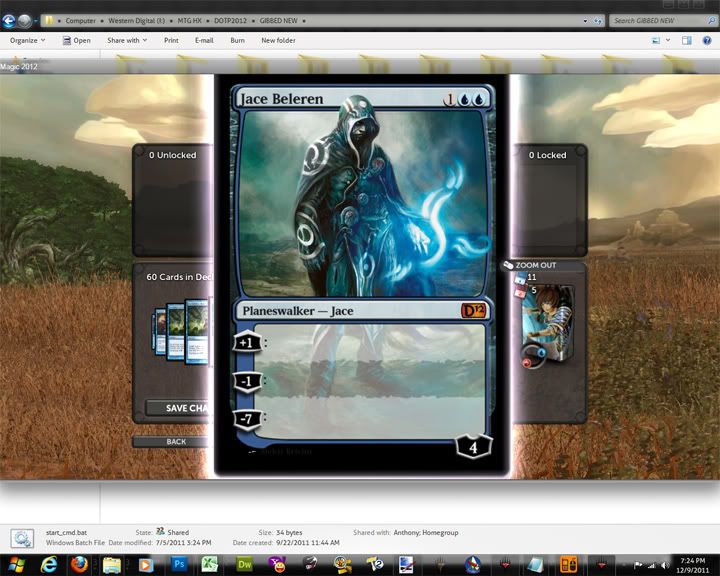Click the address bar refresh button
Screen dimensions: 720x576
[597, 21]
